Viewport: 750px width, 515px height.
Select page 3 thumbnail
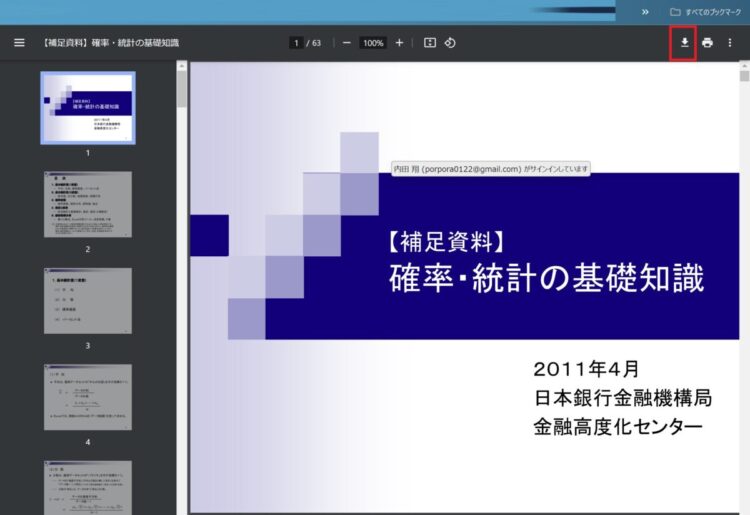coord(88,301)
